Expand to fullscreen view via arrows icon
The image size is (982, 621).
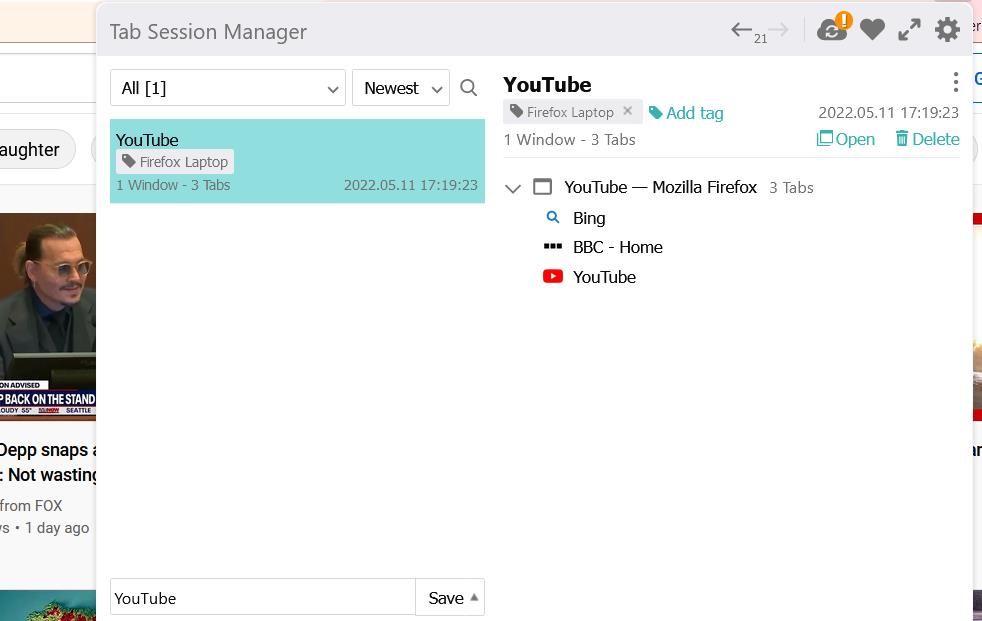coord(908,29)
